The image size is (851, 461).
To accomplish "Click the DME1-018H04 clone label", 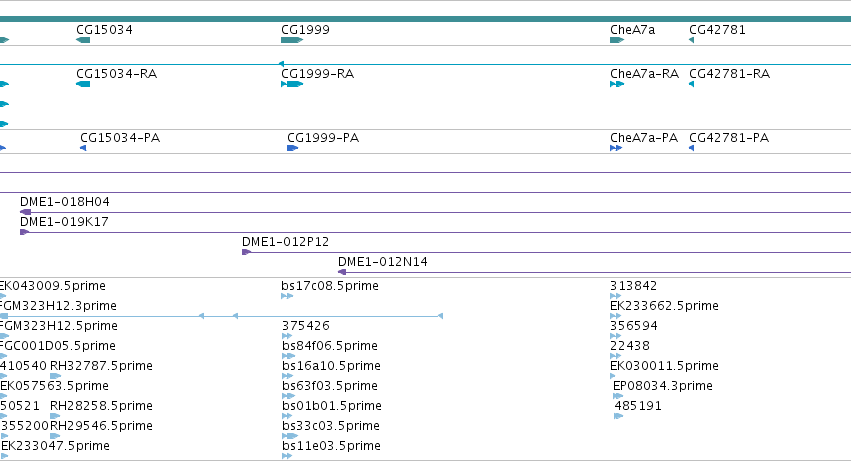I will [65, 202].
